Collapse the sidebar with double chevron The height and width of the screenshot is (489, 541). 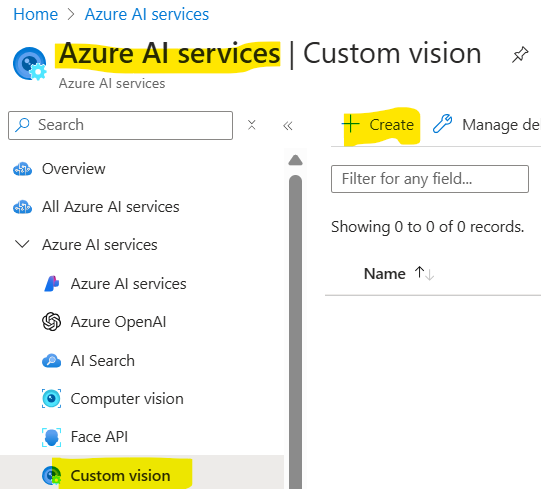point(288,126)
